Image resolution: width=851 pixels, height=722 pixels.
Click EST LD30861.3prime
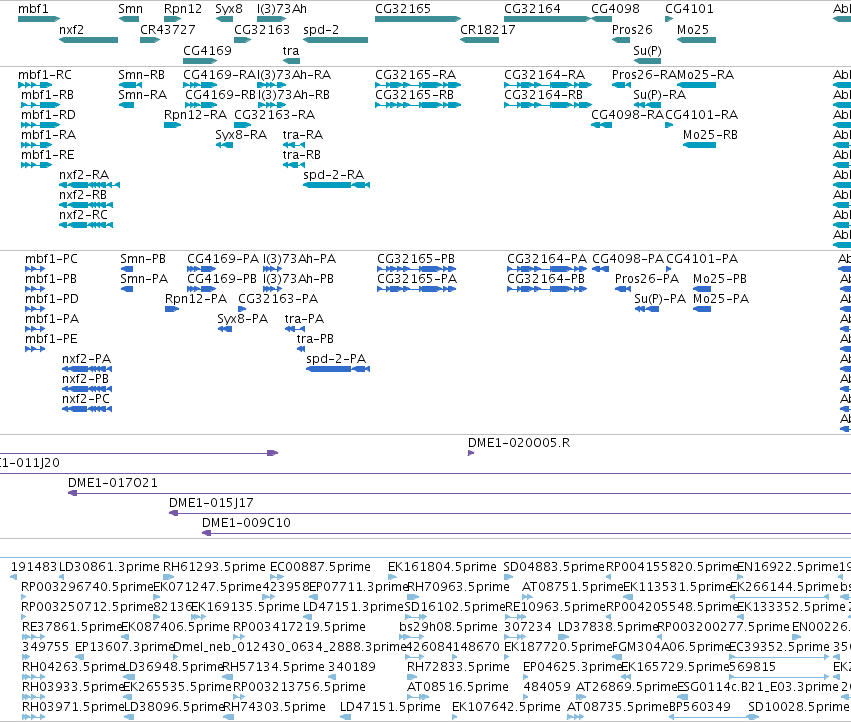pos(109,567)
